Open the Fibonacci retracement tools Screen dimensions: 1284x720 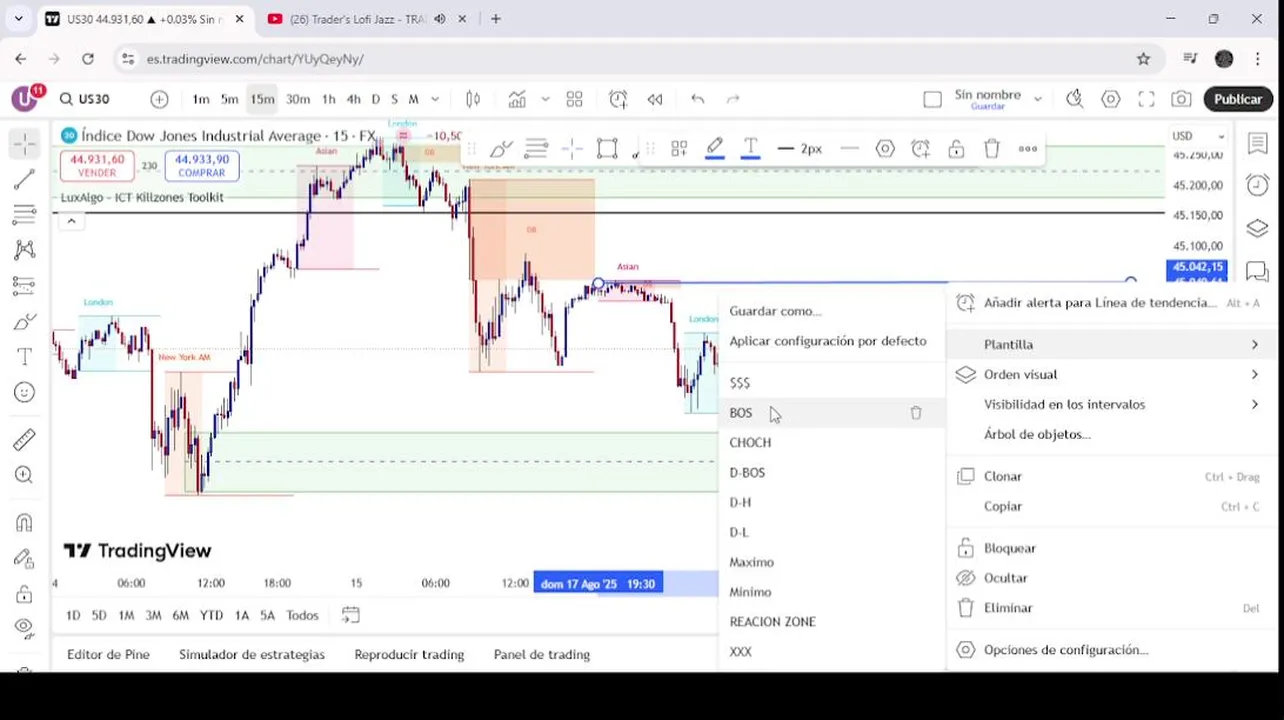click(24, 215)
